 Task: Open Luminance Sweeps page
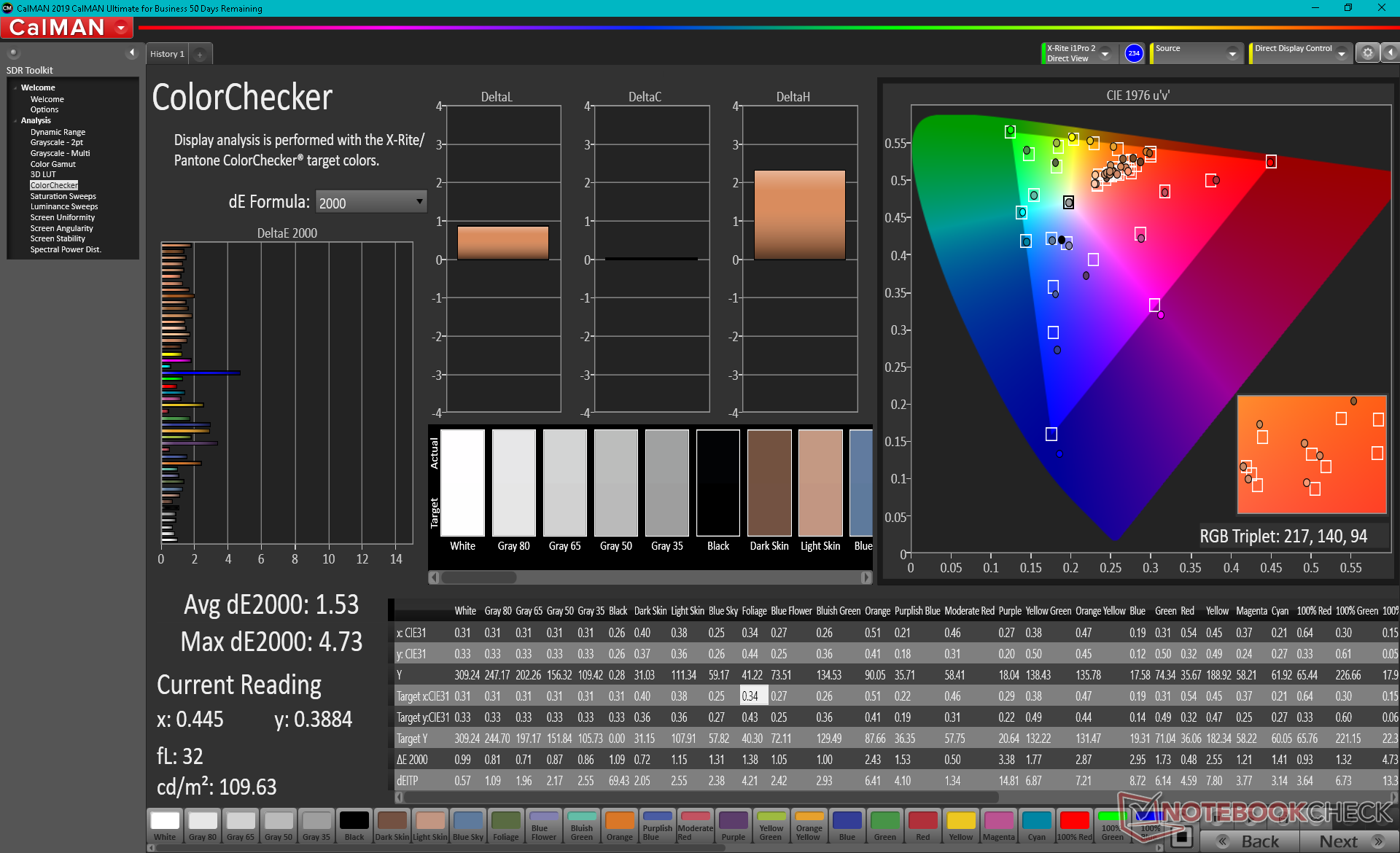tap(63, 207)
